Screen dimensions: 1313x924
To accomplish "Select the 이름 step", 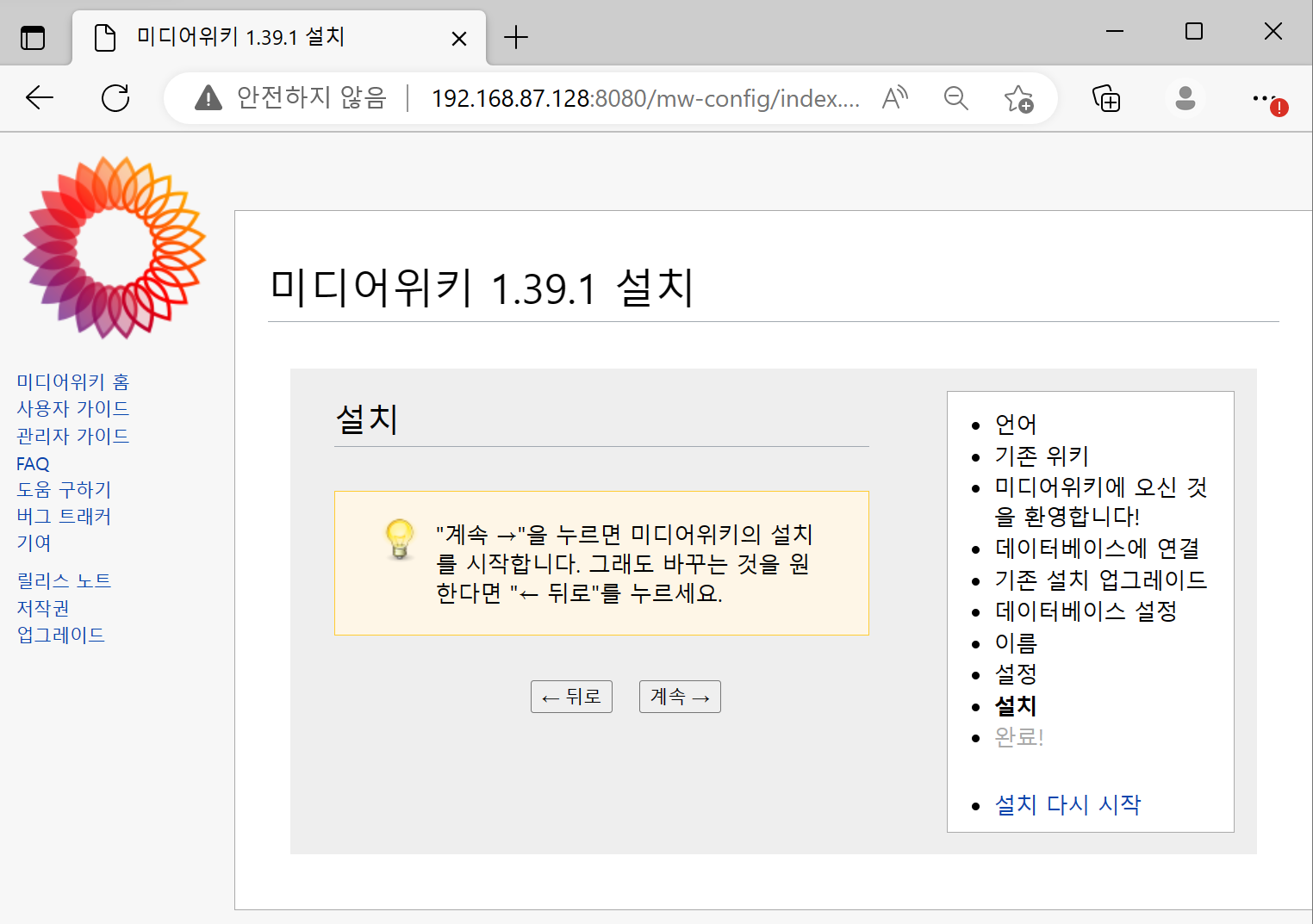I will point(1016,642).
